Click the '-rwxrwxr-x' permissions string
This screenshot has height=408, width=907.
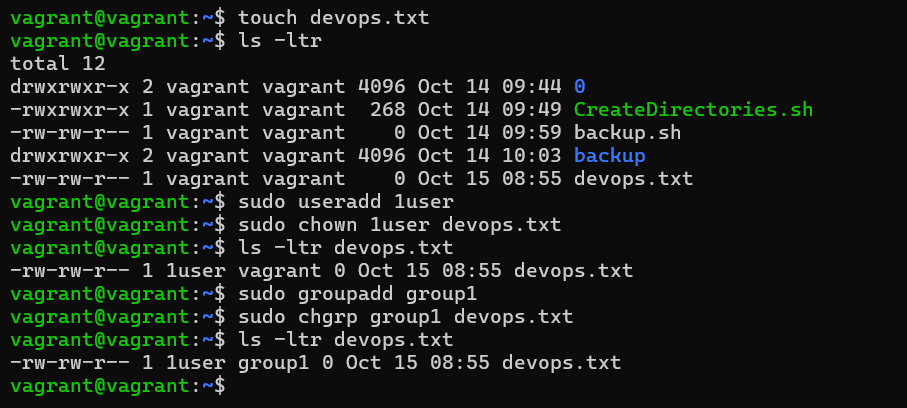coord(70,110)
